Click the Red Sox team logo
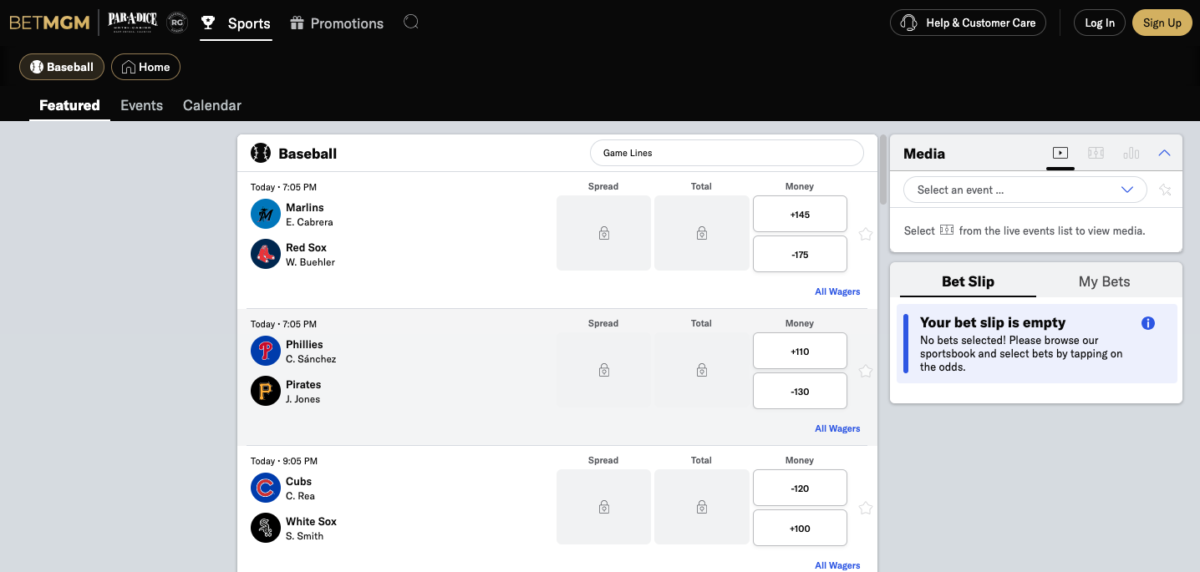Viewport: 1200px width, 572px height. pyautogui.click(x=265, y=254)
